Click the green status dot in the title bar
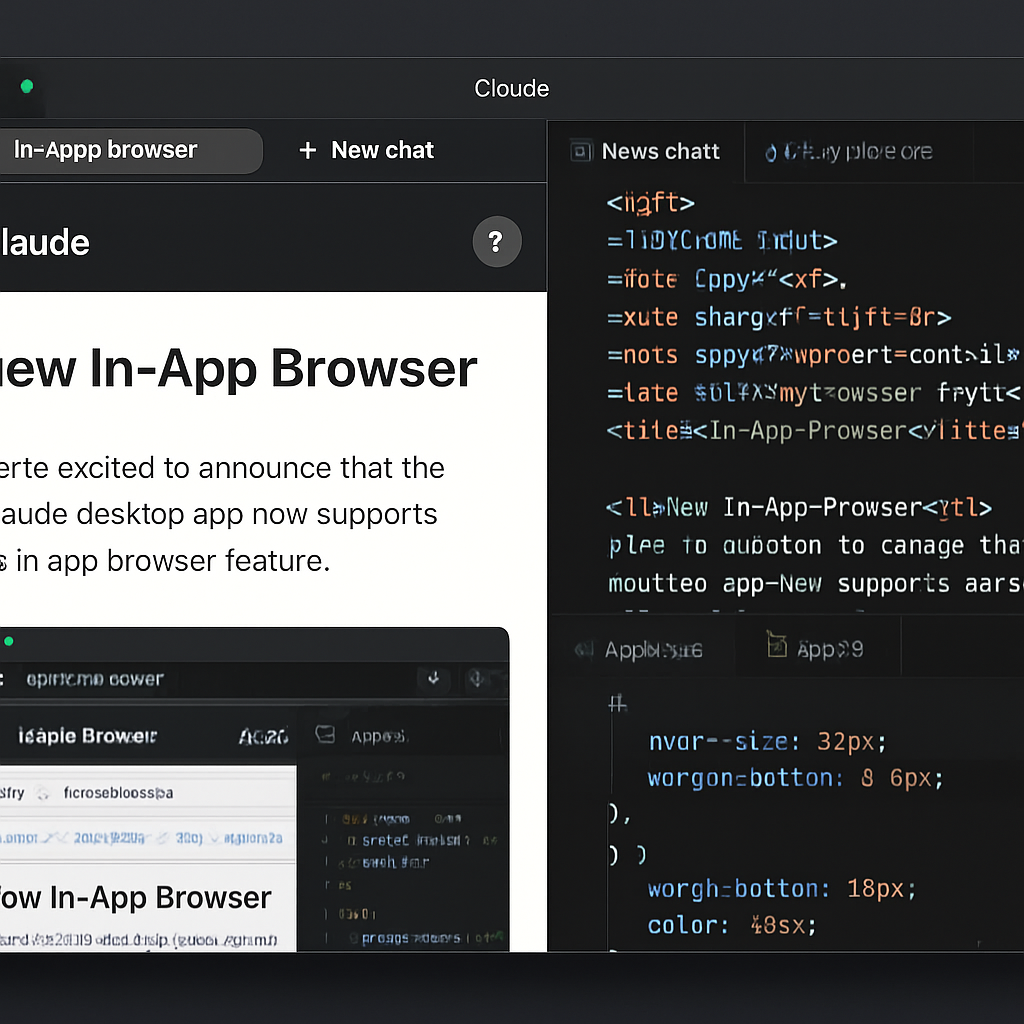Image resolution: width=1024 pixels, height=1024 pixels. [x=27, y=86]
